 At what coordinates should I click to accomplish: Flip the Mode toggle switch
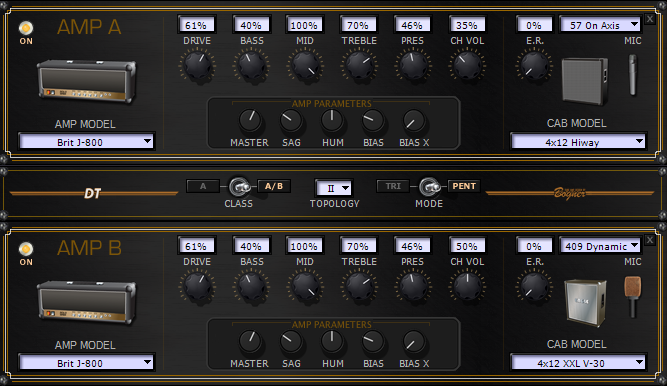pos(429,186)
